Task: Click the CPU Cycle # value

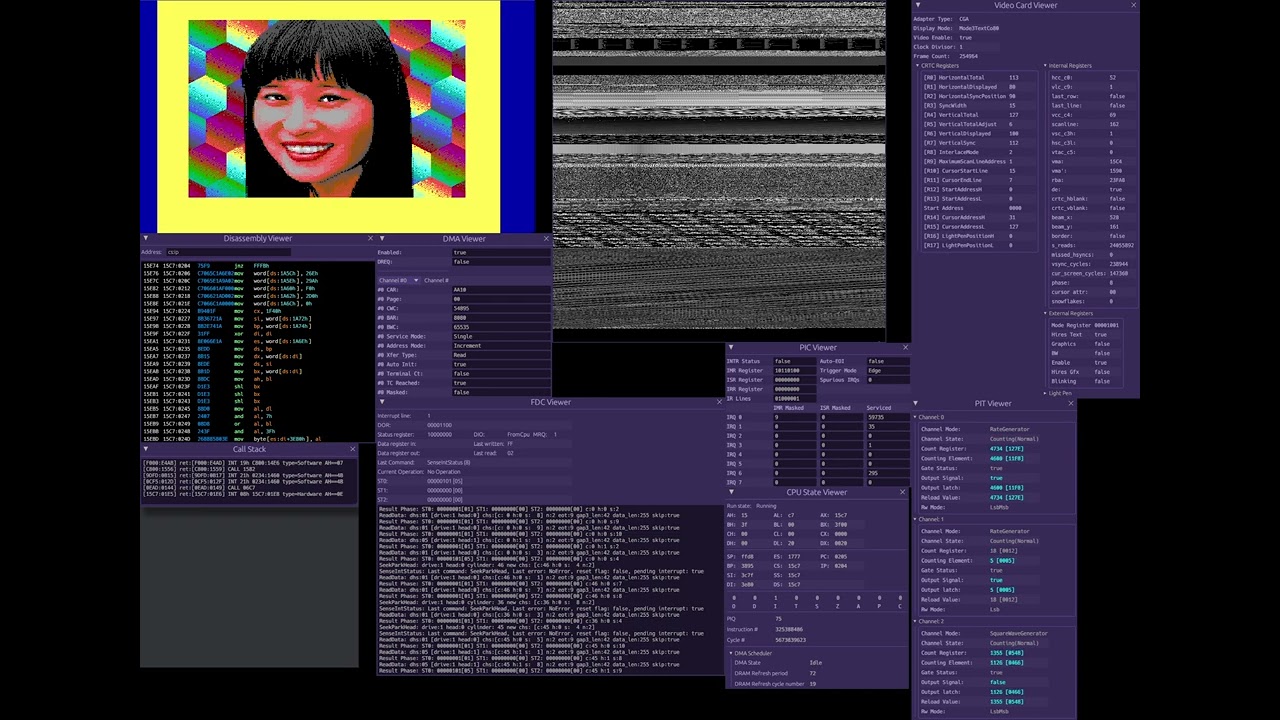Action: pos(790,640)
